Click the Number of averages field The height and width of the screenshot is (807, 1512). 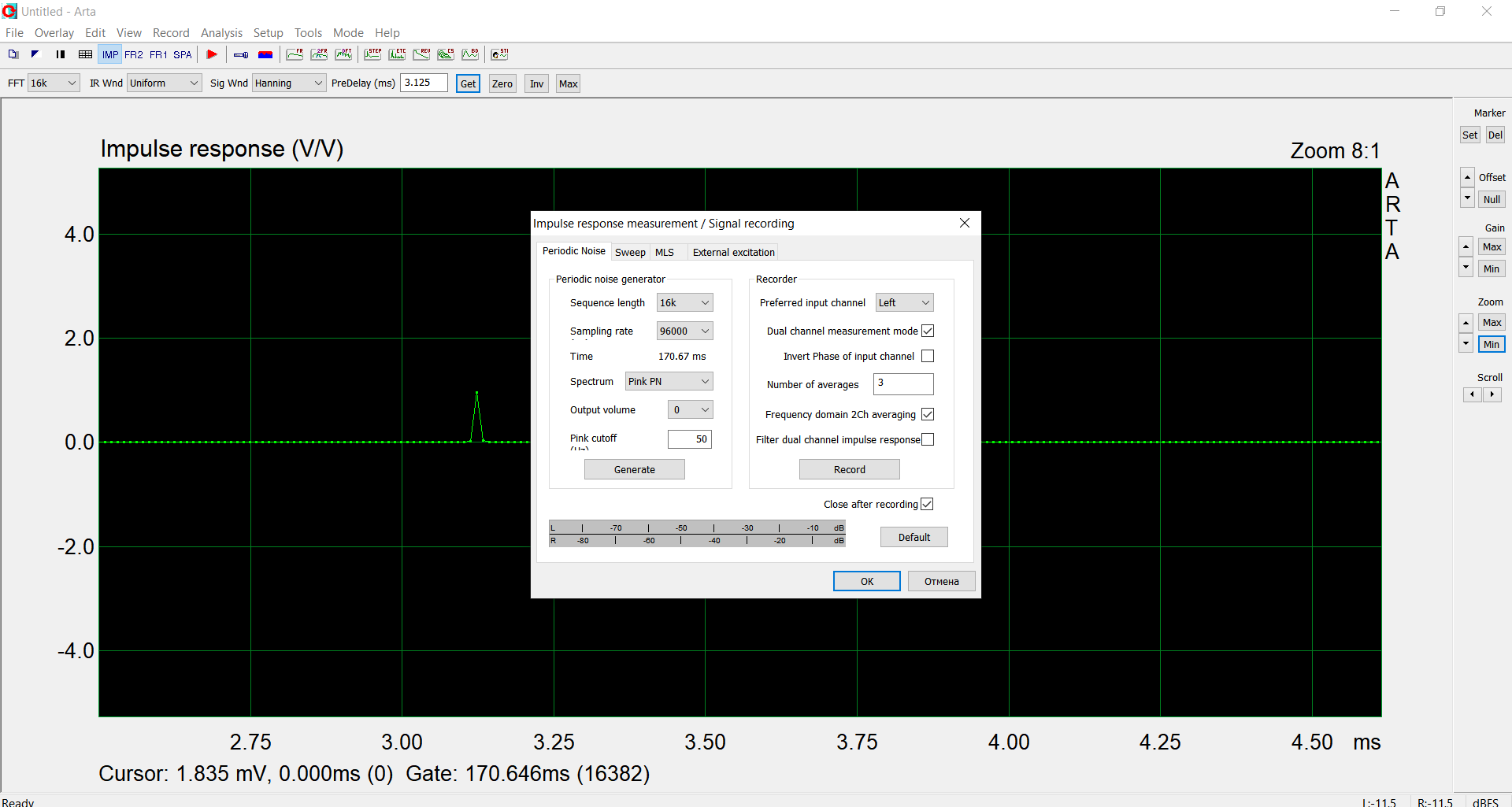(903, 384)
